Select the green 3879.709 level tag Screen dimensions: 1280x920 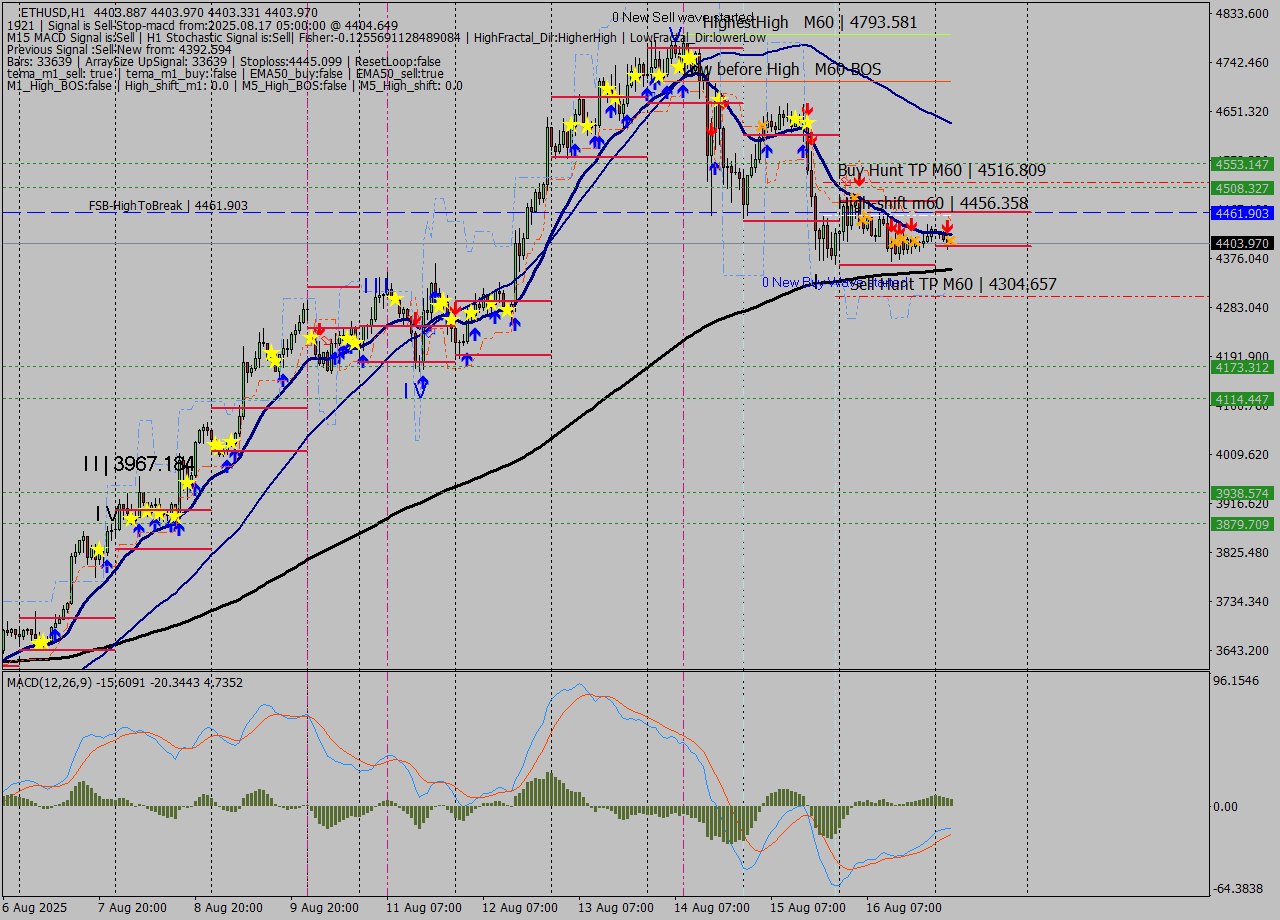click(x=1241, y=524)
